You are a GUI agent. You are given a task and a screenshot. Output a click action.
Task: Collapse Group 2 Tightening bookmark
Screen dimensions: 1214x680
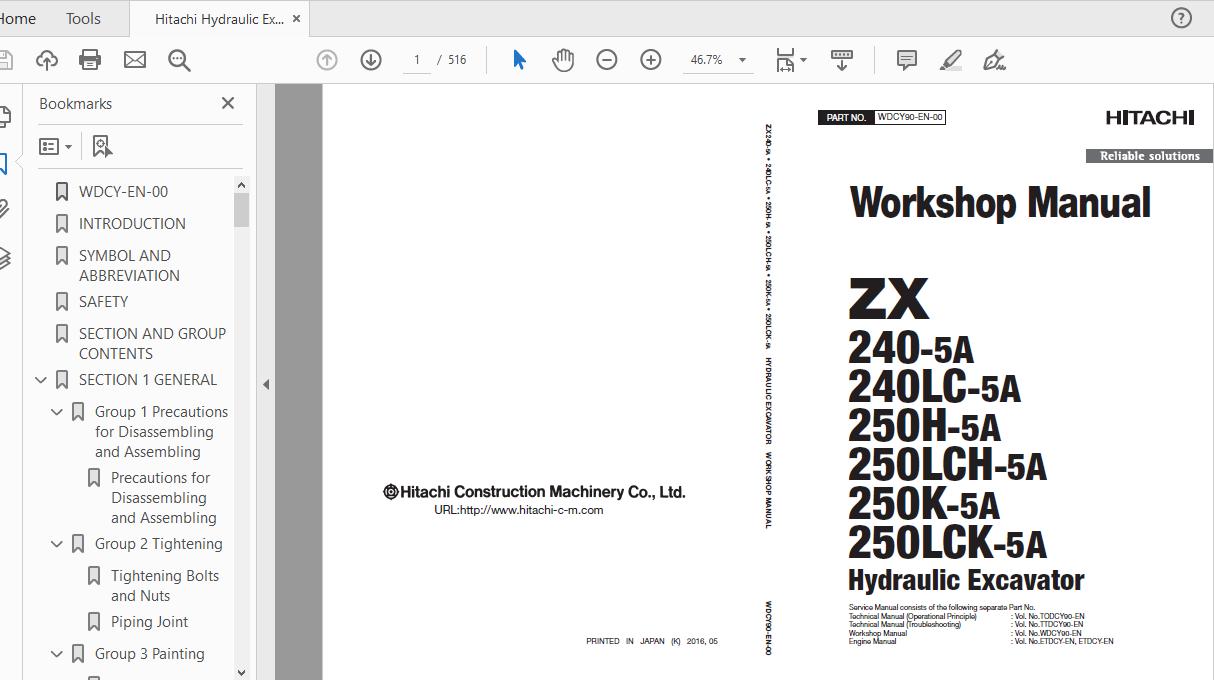tap(57, 544)
